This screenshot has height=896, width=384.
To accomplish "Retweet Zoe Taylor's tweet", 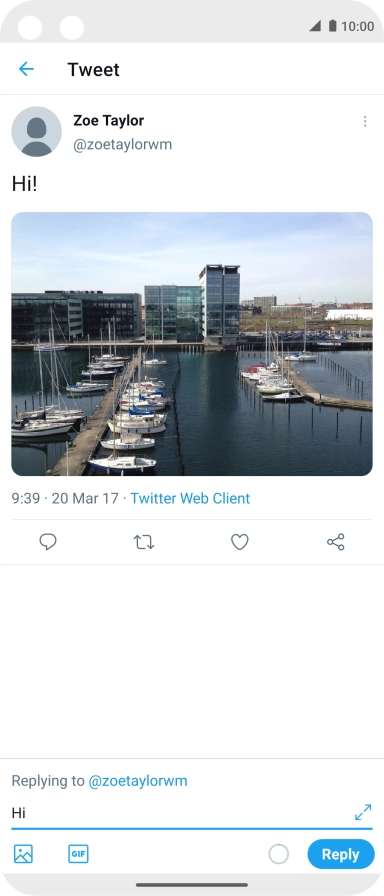I will point(144,542).
